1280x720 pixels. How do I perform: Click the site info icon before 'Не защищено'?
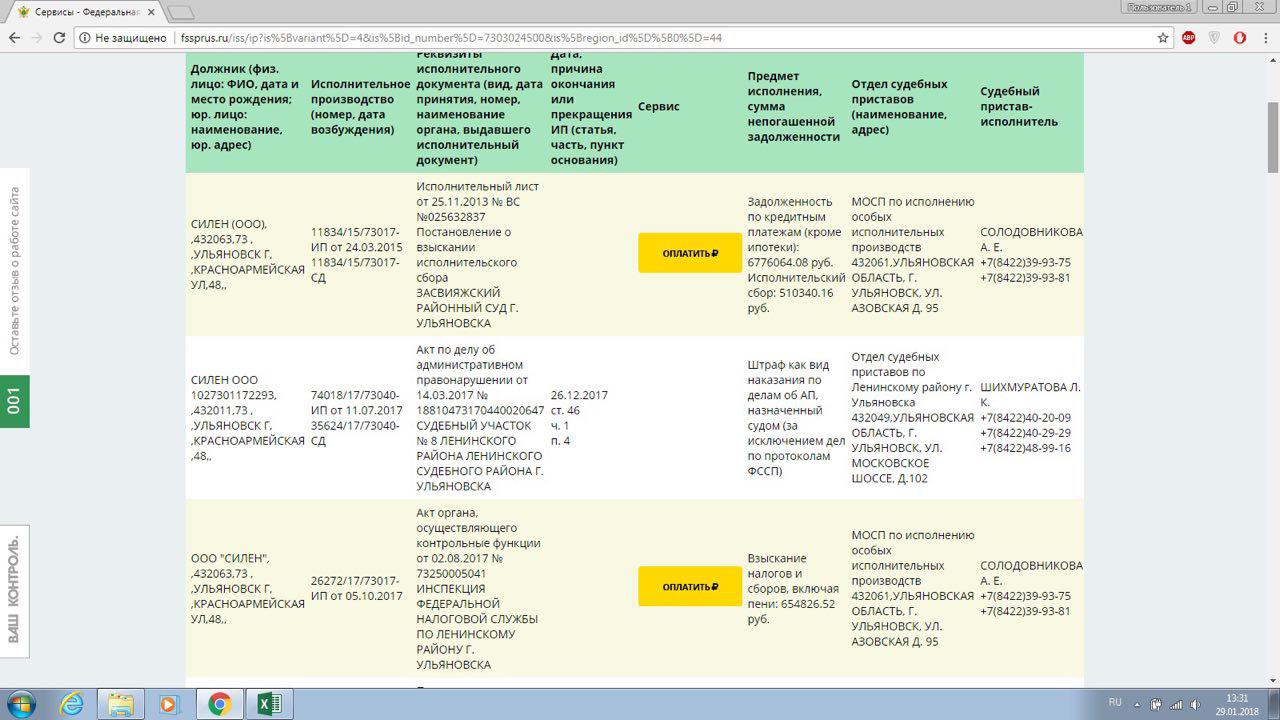click(x=86, y=38)
